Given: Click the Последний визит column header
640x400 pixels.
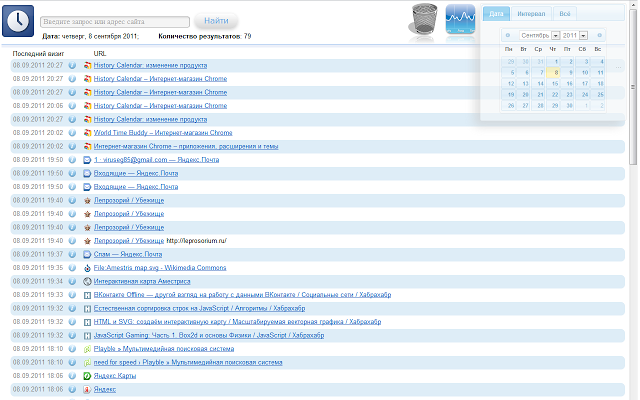Looking at the screenshot, I should click(38, 53).
